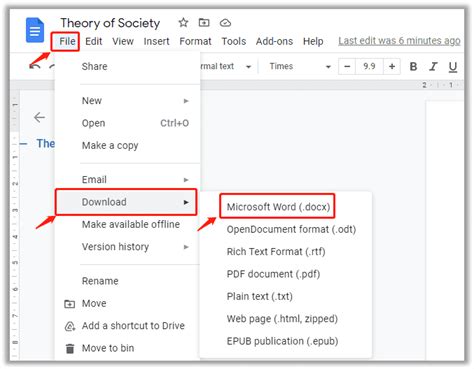Click the undo arrow in the toolbar
Viewport: 474px width, 369px height.
click(35, 66)
